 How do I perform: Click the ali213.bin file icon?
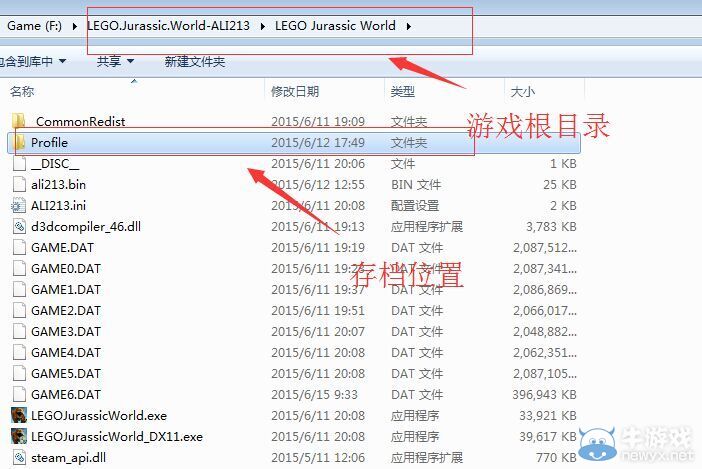[x=19, y=184]
